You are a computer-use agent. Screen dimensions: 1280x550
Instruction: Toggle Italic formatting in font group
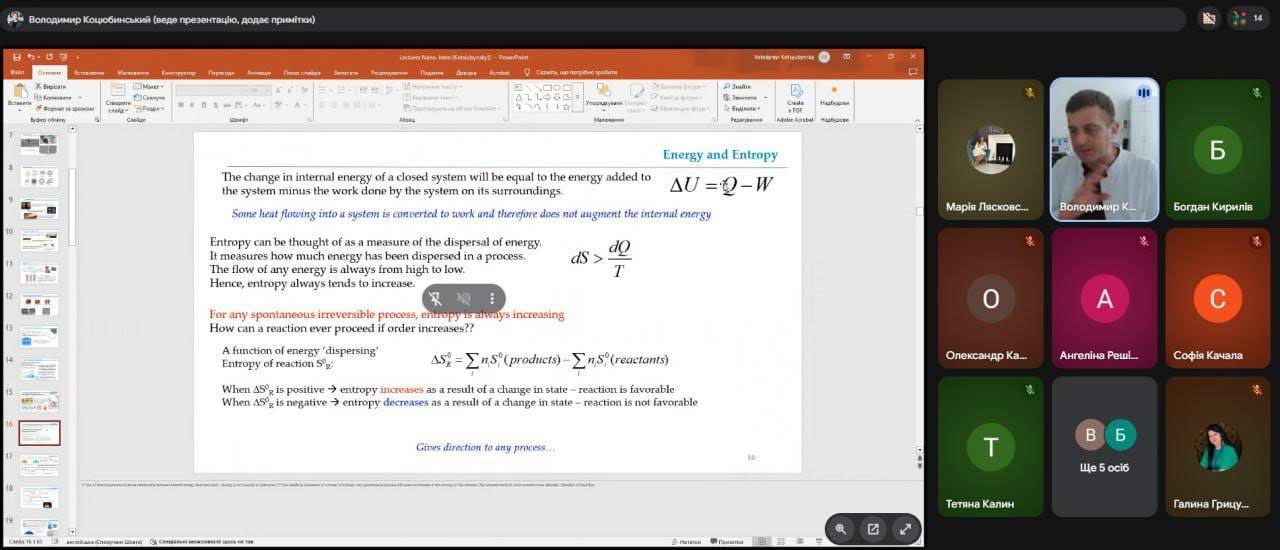[192, 105]
